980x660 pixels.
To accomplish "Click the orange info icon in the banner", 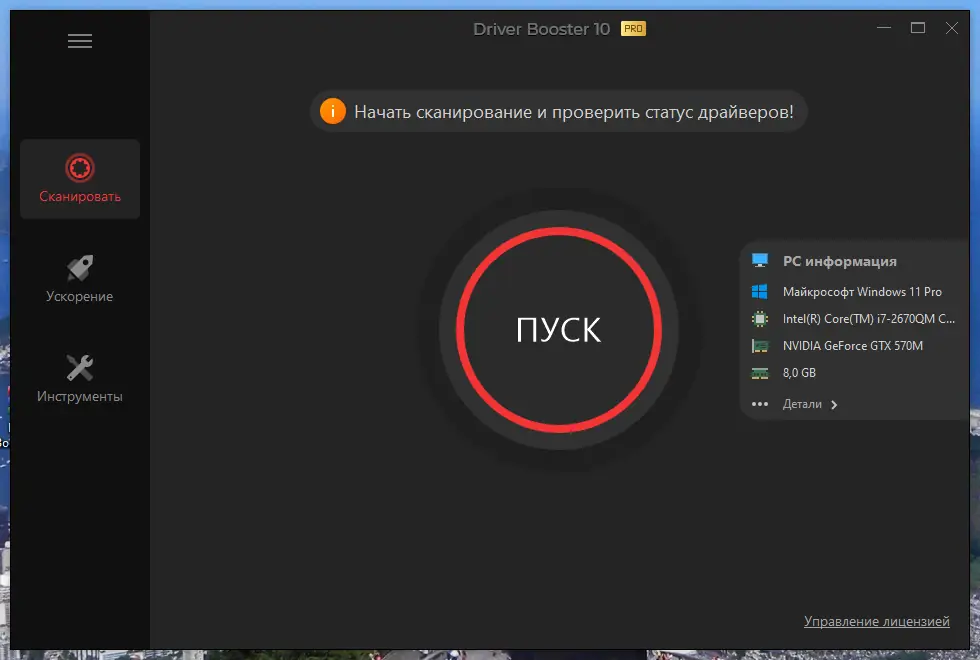I will tap(333, 111).
